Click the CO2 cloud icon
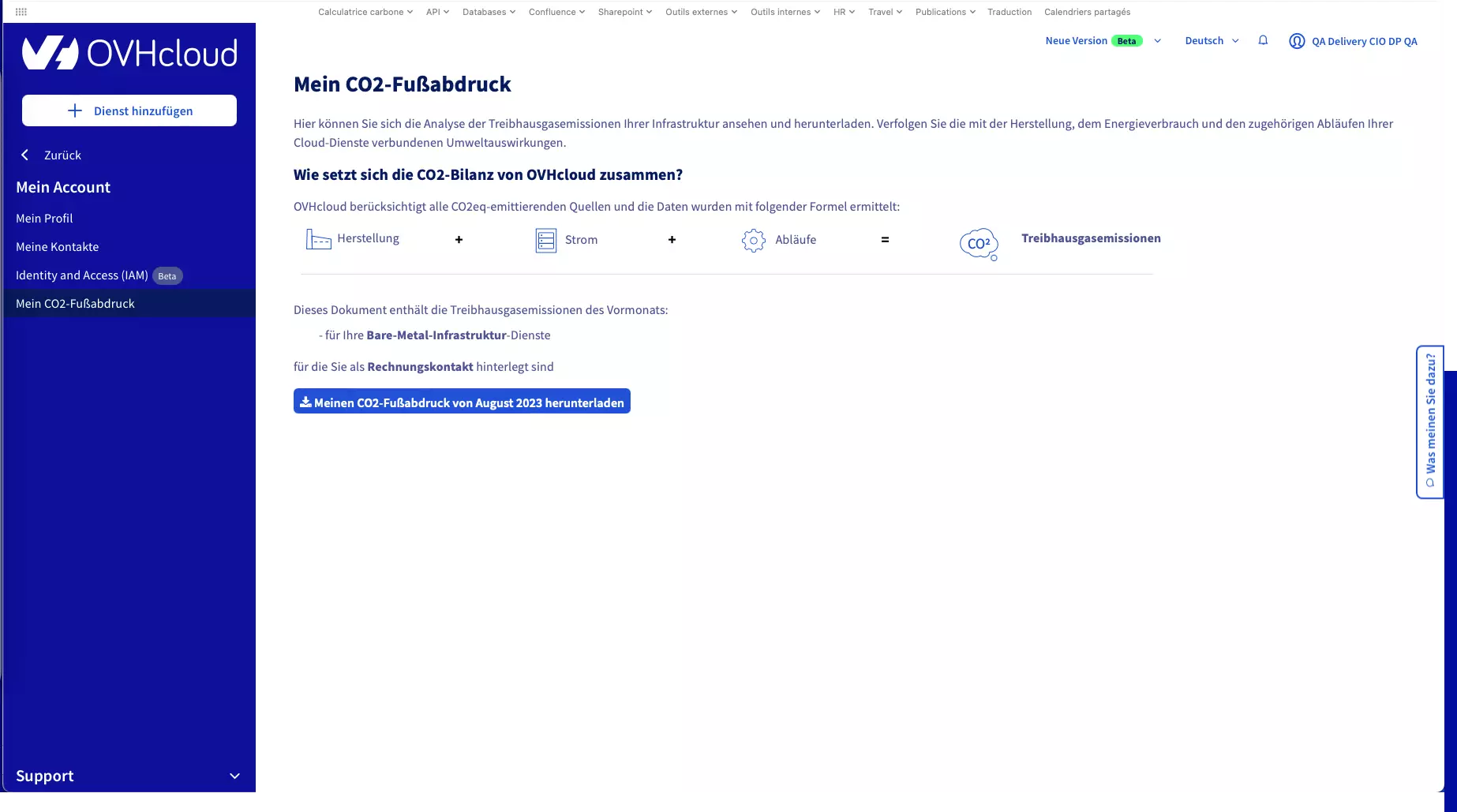 [x=979, y=244]
